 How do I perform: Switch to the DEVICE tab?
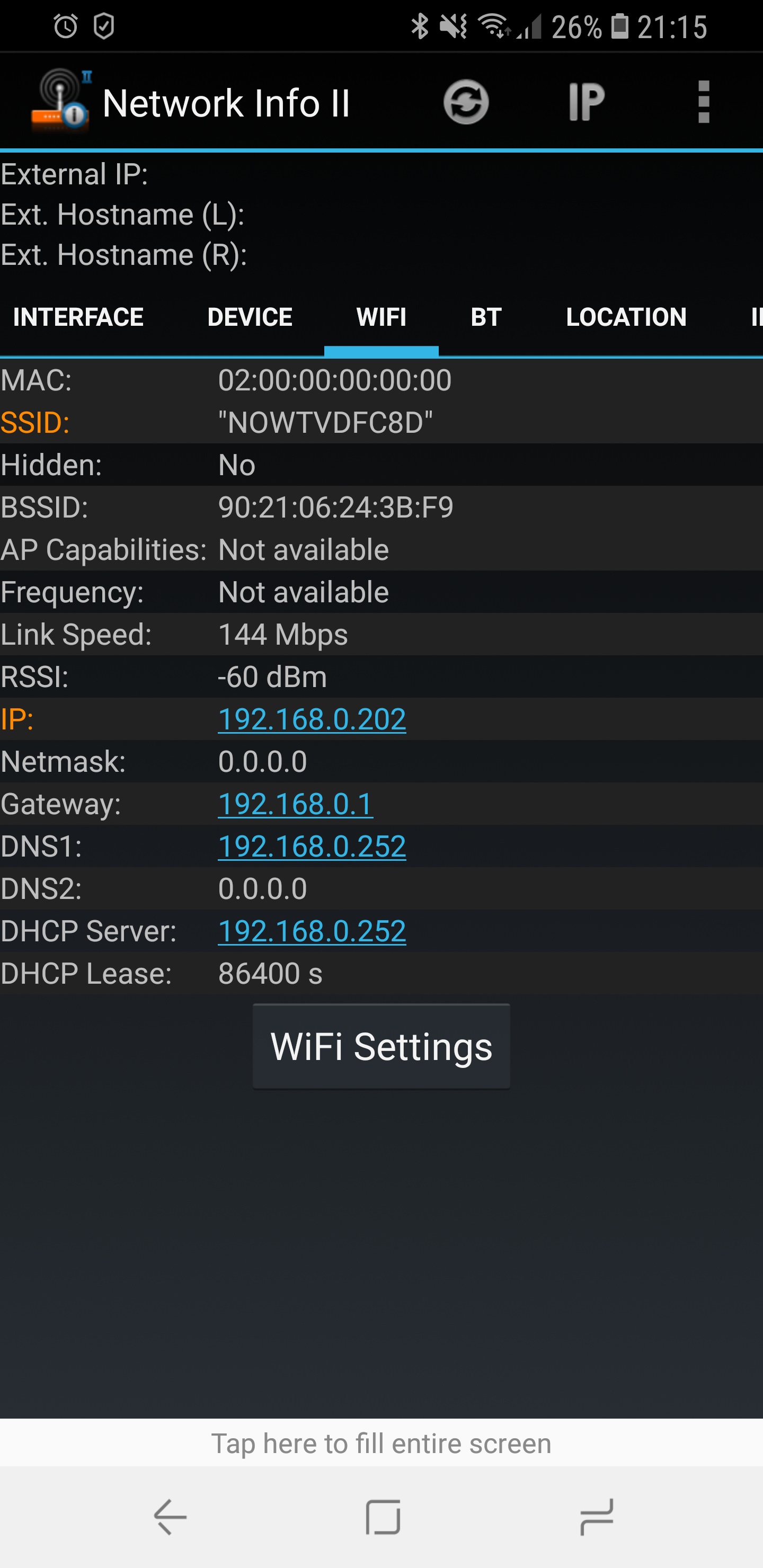tap(250, 317)
